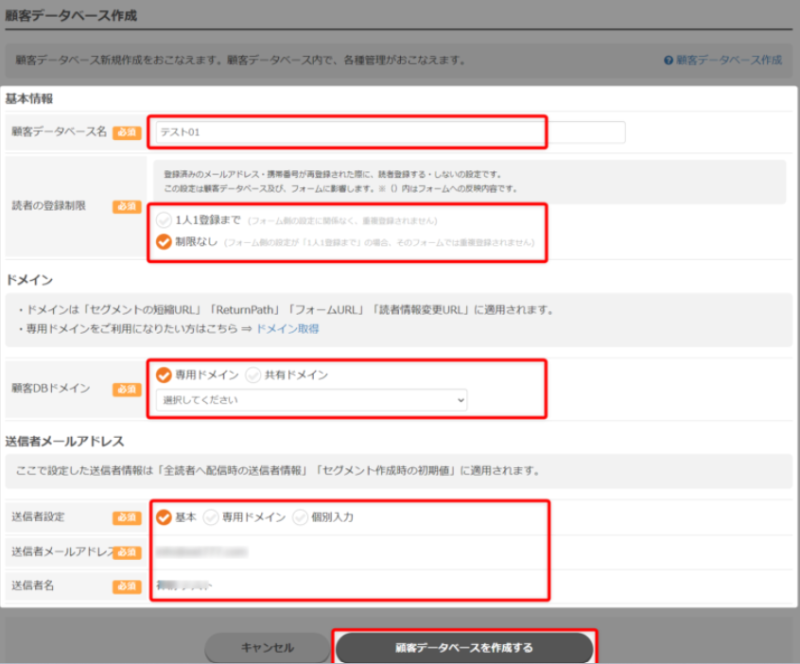Choose 専用ドメイン for 顧客DBドメイン

[x=163, y=375]
